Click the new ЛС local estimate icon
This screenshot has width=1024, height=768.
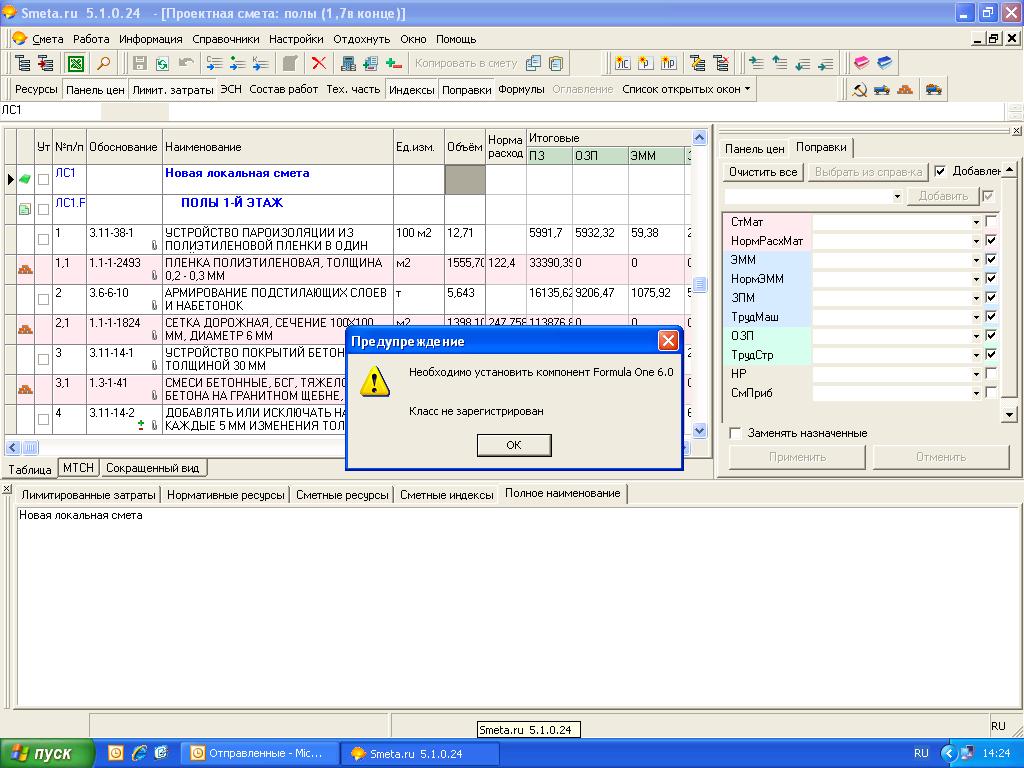point(622,63)
